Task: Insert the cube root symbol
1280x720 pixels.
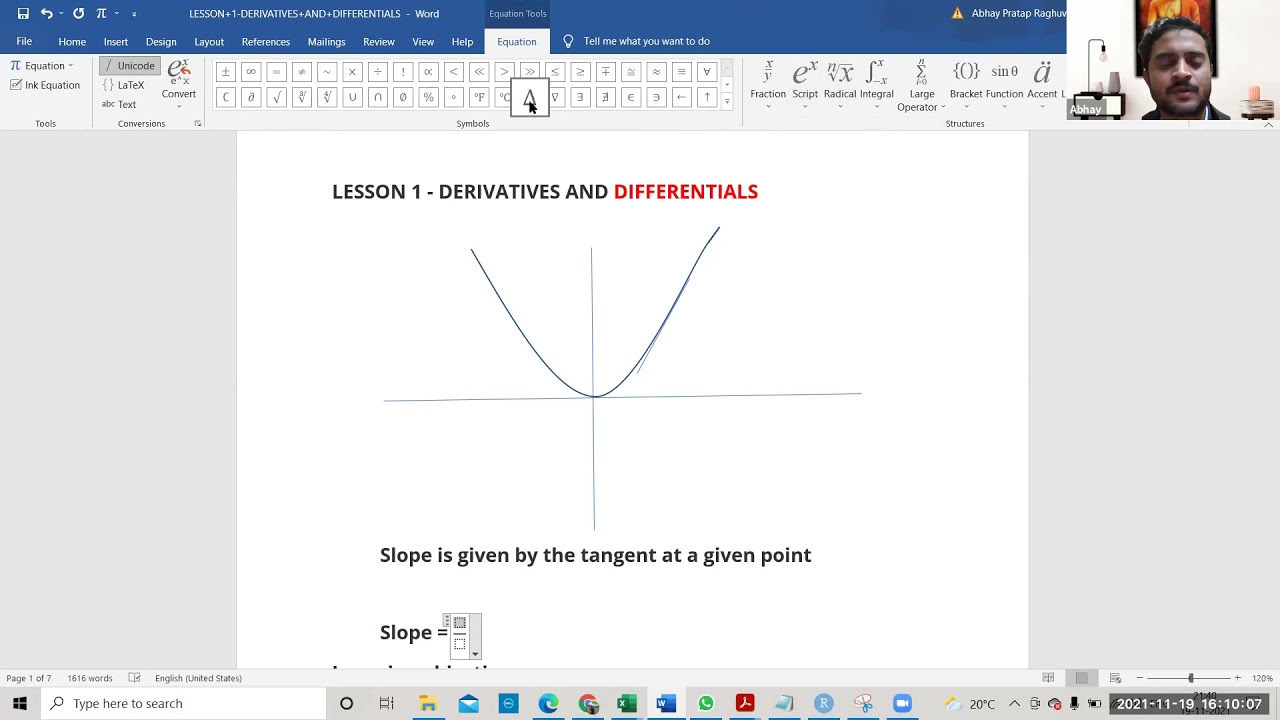Action: pyautogui.click(x=302, y=97)
